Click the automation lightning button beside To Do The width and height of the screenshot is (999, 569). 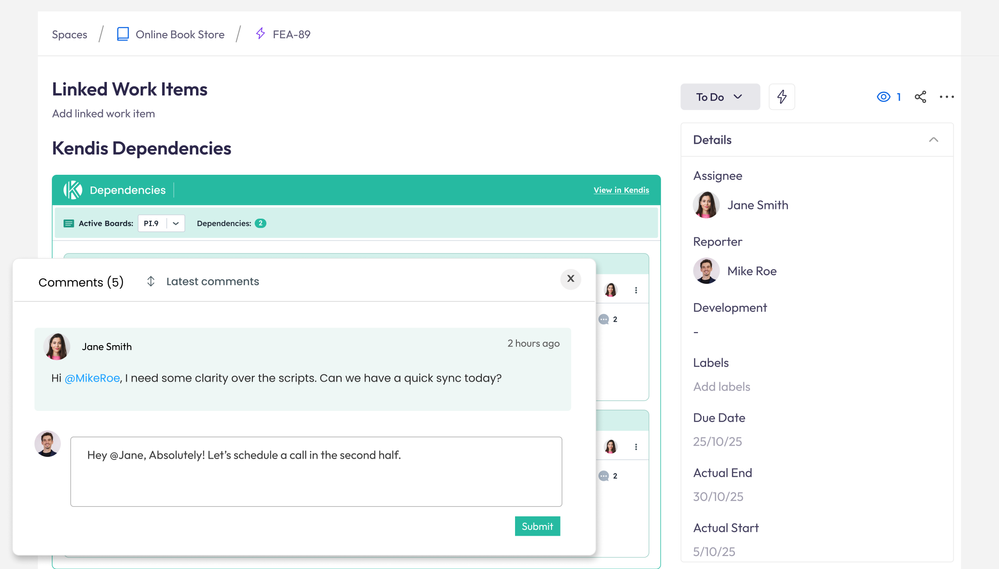782,97
